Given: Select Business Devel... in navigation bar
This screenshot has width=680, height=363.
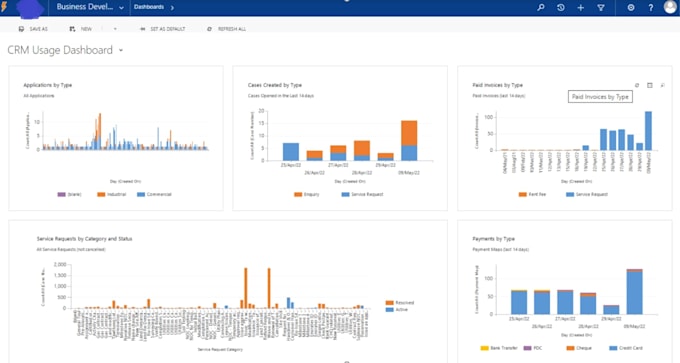Looking at the screenshot, I should 85,7.
